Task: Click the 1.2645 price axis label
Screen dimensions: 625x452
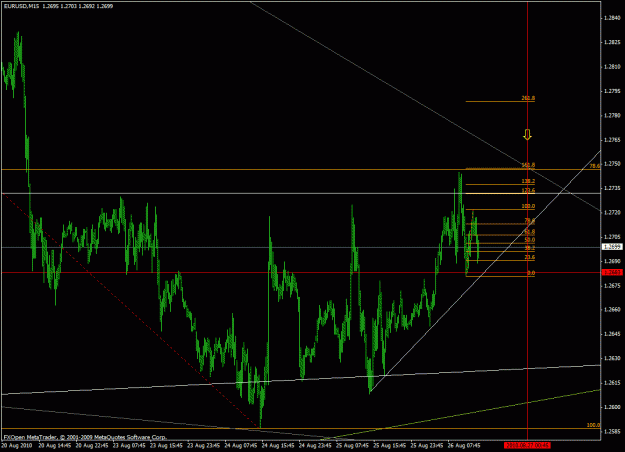Action: 613,334
